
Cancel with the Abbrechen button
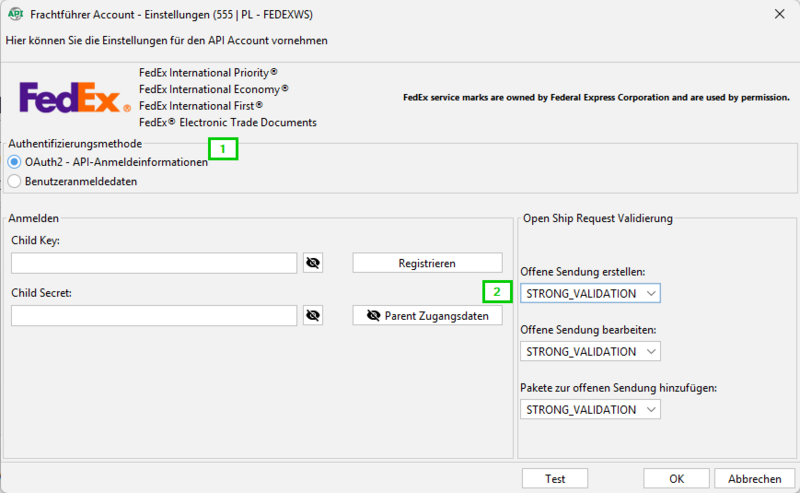[754, 479]
